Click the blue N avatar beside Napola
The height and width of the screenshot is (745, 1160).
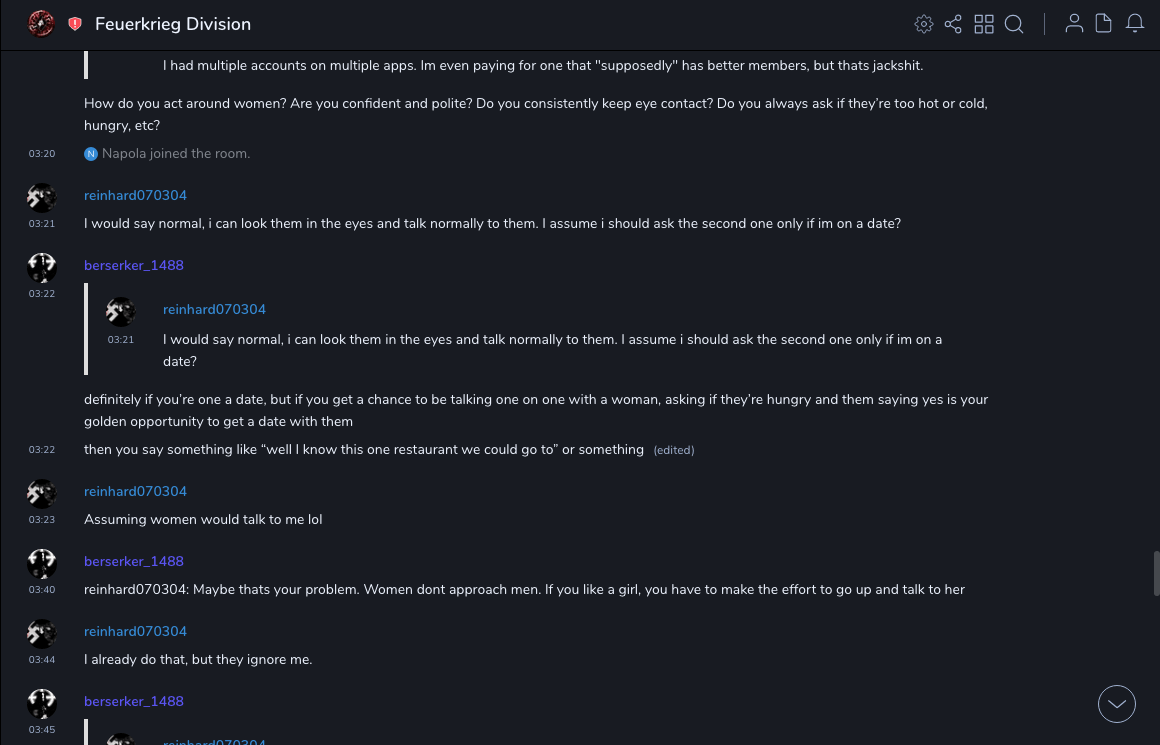[x=91, y=154]
